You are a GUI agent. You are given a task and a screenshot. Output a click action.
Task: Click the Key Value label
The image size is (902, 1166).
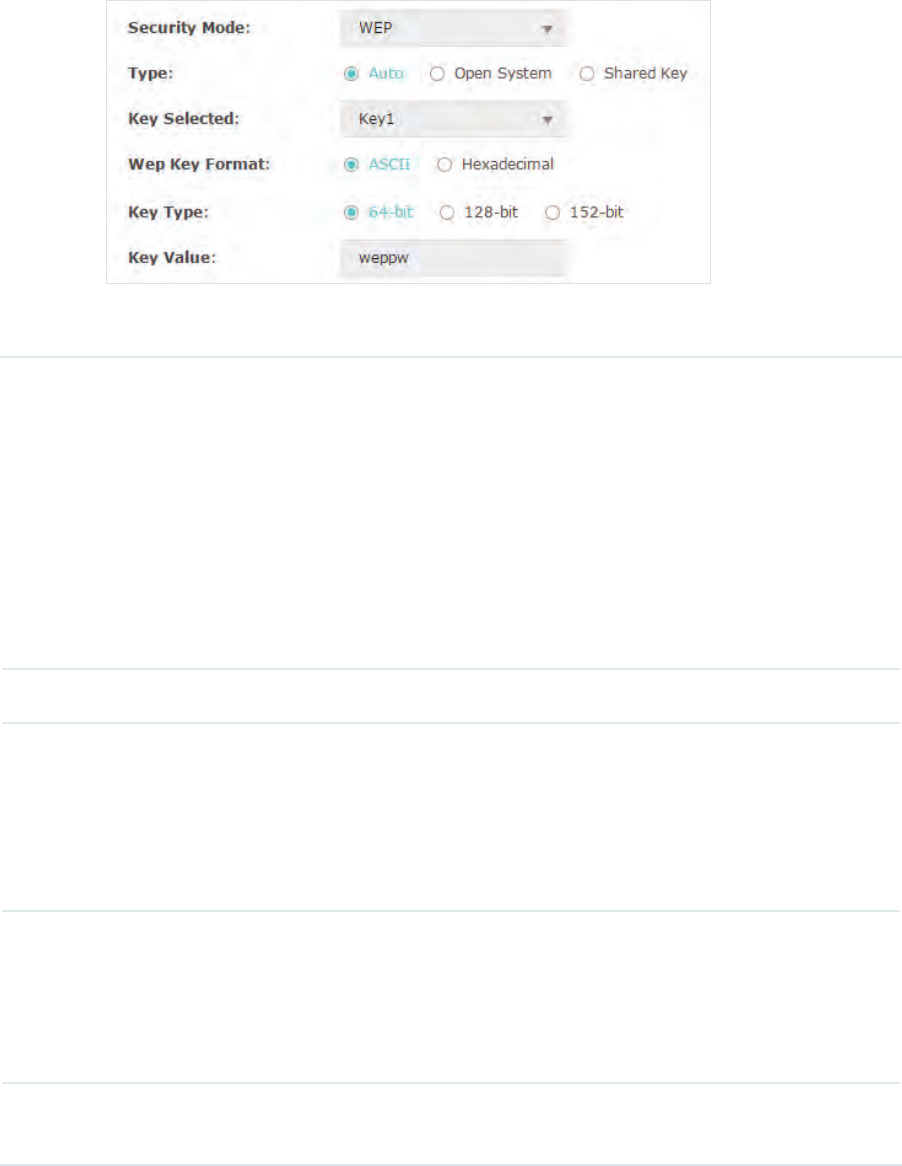[x=172, y=257]
